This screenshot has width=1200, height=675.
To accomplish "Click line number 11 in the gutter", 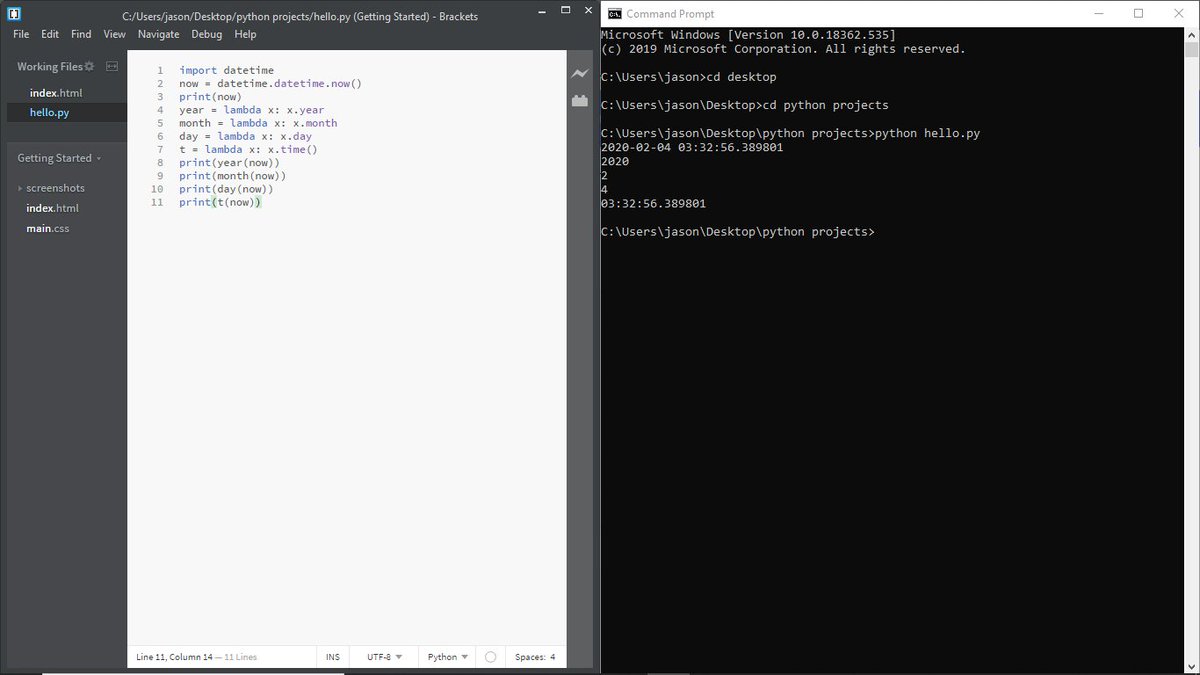I will [x=156, y=202].
